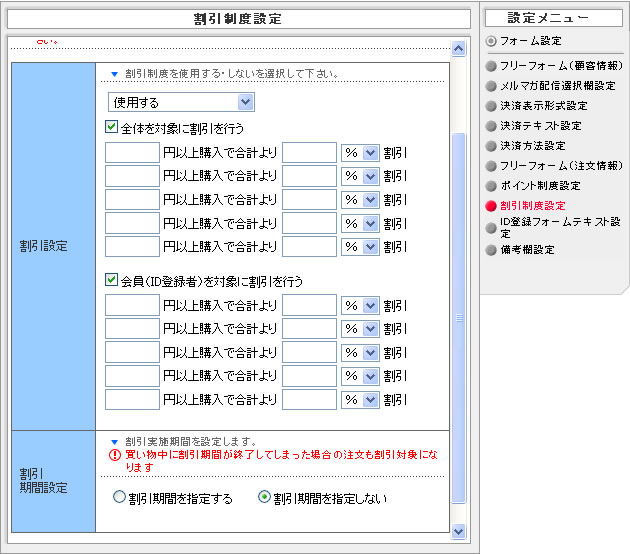Toggle 会員(ID登録者)を対象に割引を行う checkbox
Viewport: 630px width, 554px height.
tap(112, 282)
